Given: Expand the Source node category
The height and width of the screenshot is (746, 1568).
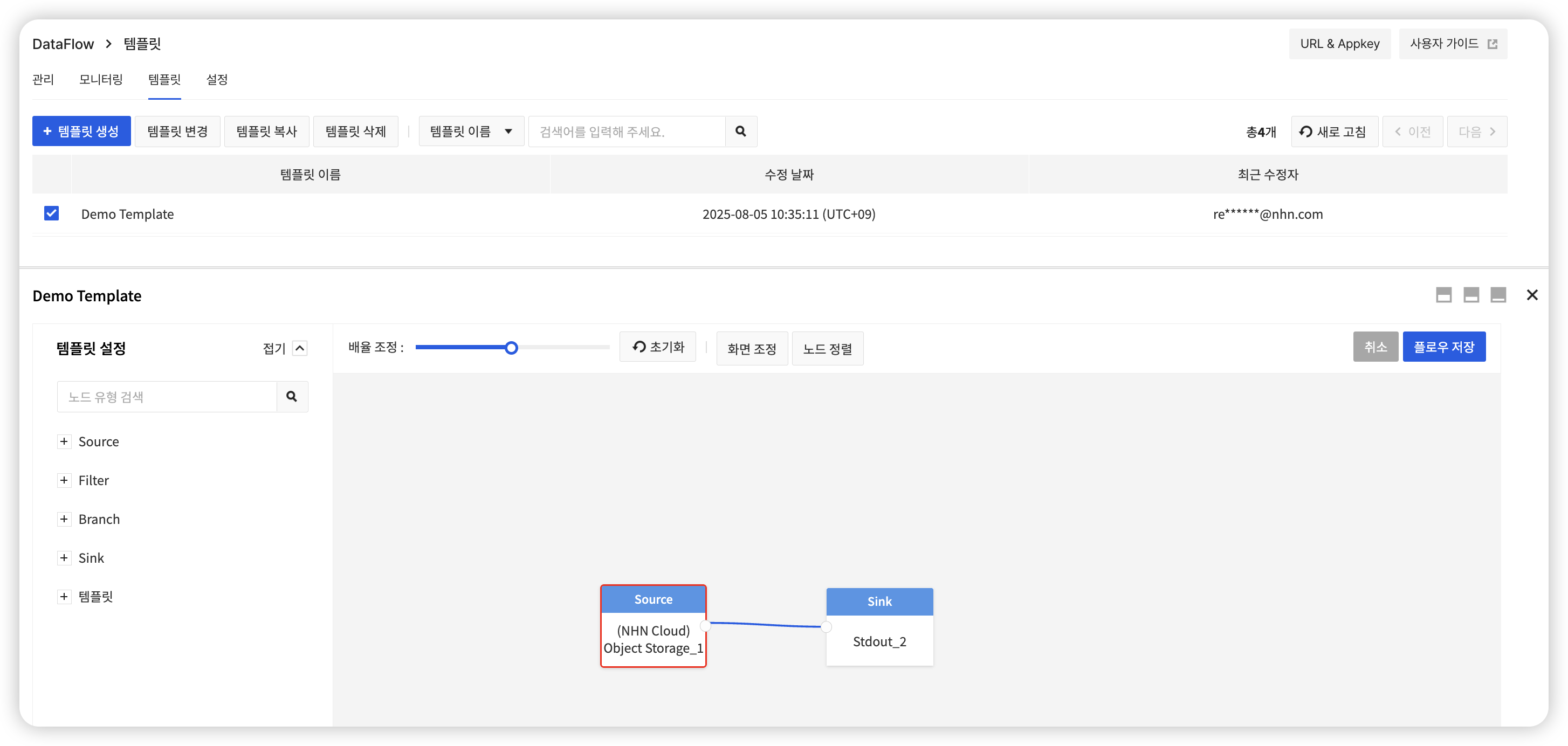Looking at the screenshot, I should [64, 441].
